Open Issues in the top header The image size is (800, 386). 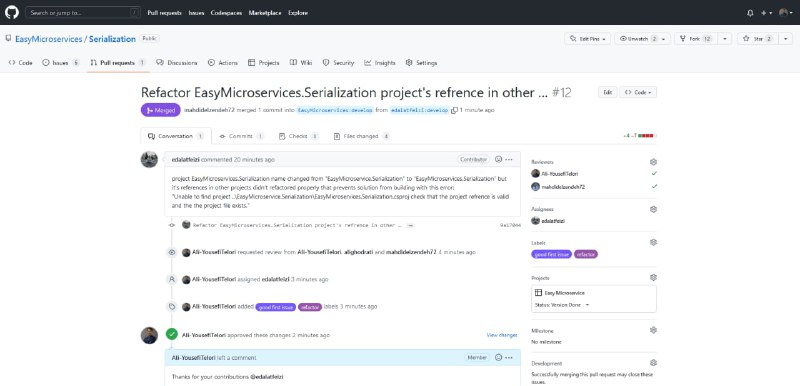point(196,13)
